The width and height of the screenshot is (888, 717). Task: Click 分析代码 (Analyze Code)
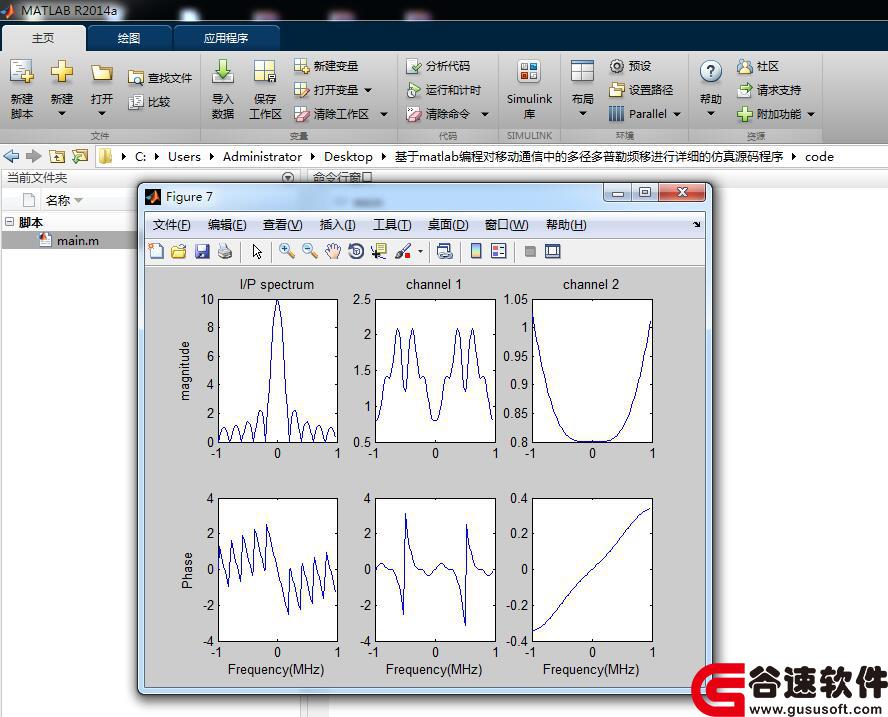(x=438, y=66)
